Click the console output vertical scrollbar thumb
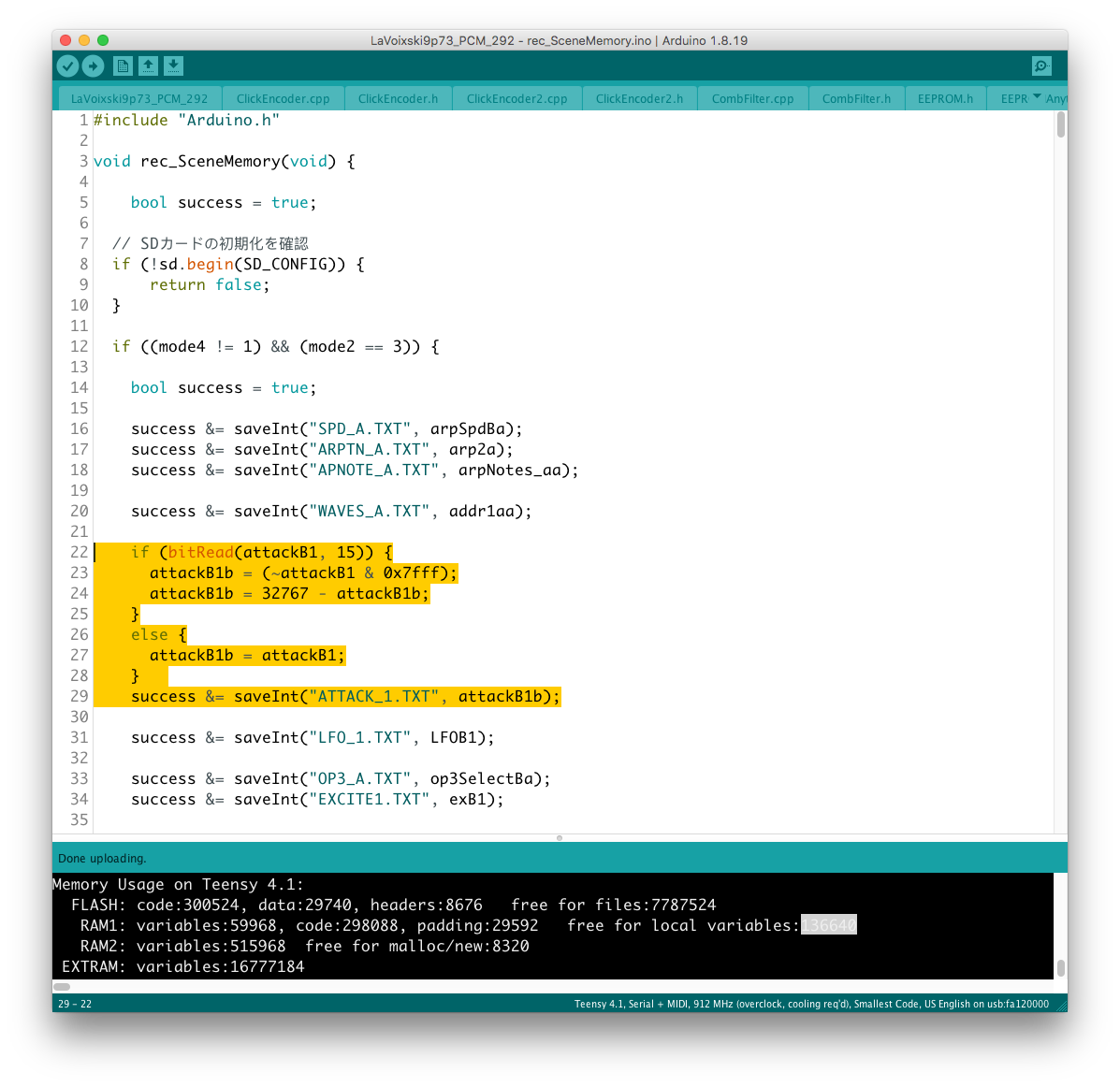 [x=1060, y=967]
